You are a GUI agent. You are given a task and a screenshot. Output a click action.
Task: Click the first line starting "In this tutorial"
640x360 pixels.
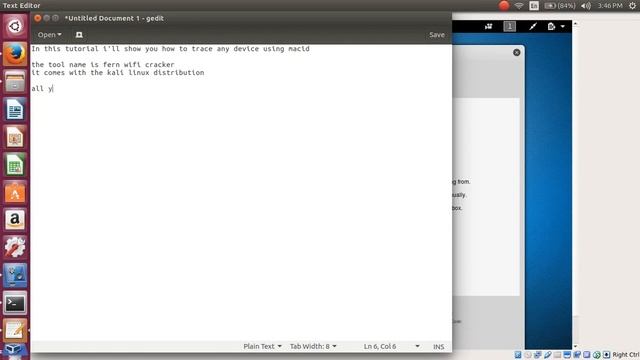(170, 49)
